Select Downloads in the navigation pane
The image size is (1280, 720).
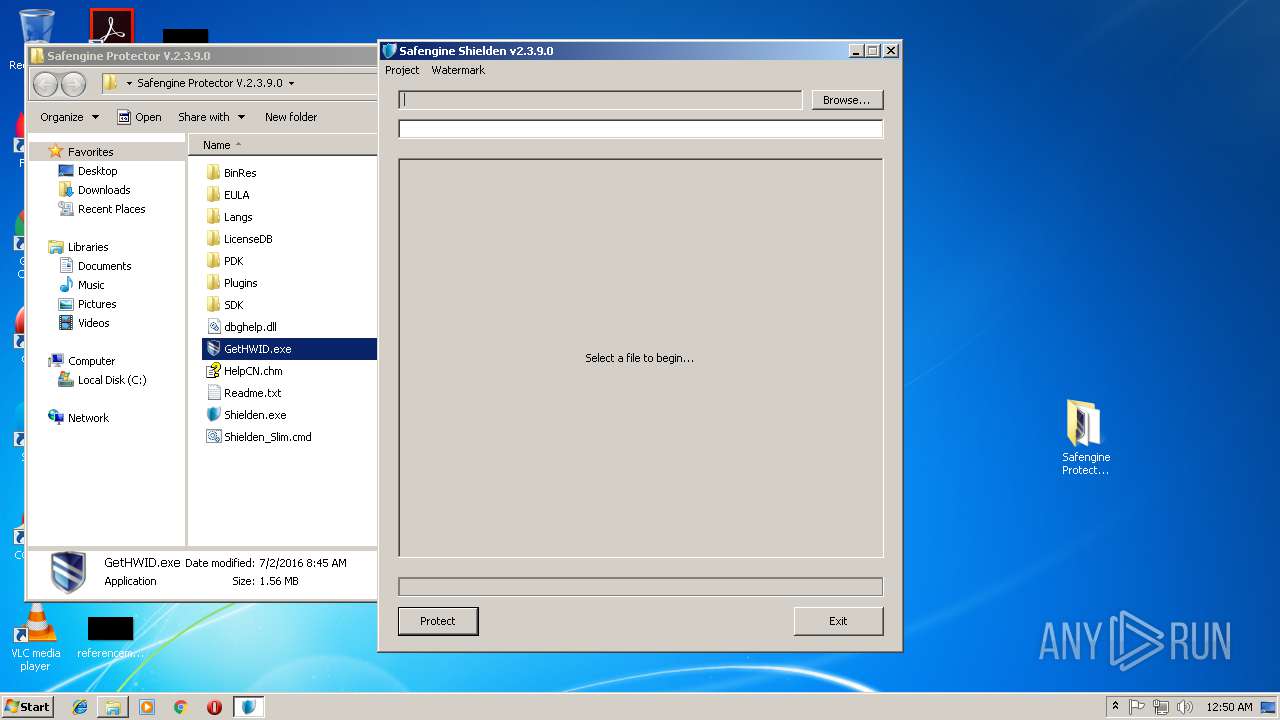[x=104, y=190]
